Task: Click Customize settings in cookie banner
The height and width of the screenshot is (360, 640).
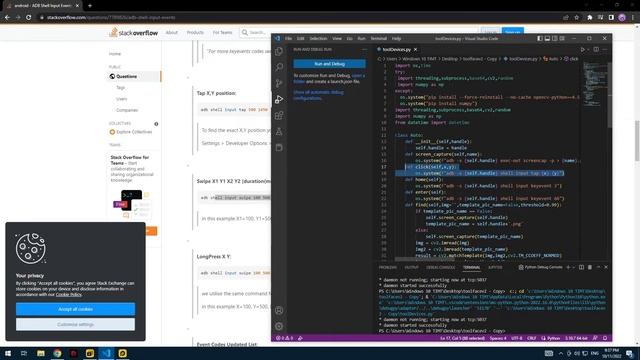Action: click(76, 324)
